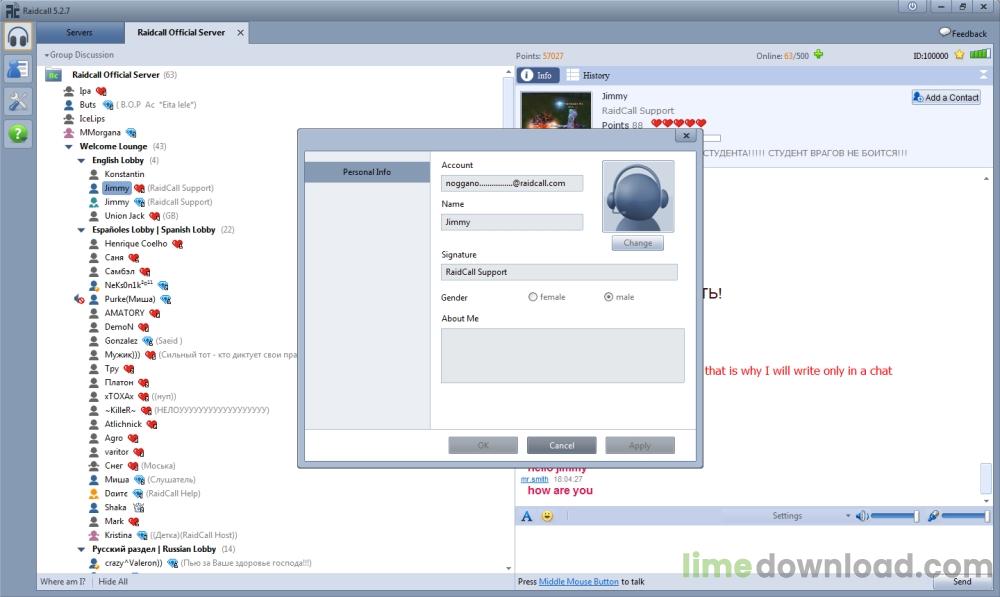Viewport: 1000px width, 597px height.
Task: Click the Raidcall Official Server green logo icon
Action: (53, 75)
